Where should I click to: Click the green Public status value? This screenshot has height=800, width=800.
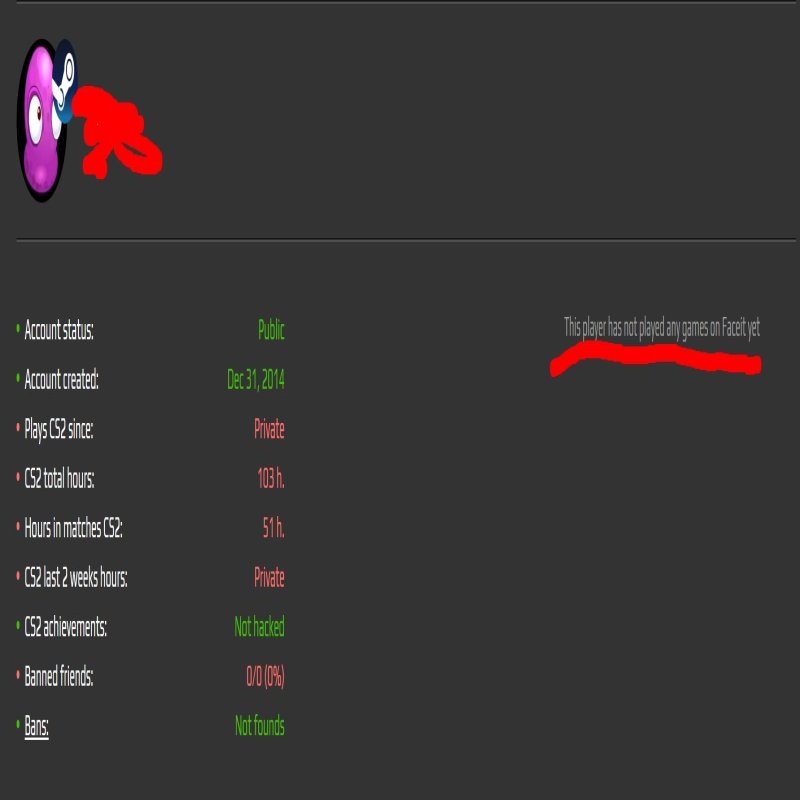point(271,330)
